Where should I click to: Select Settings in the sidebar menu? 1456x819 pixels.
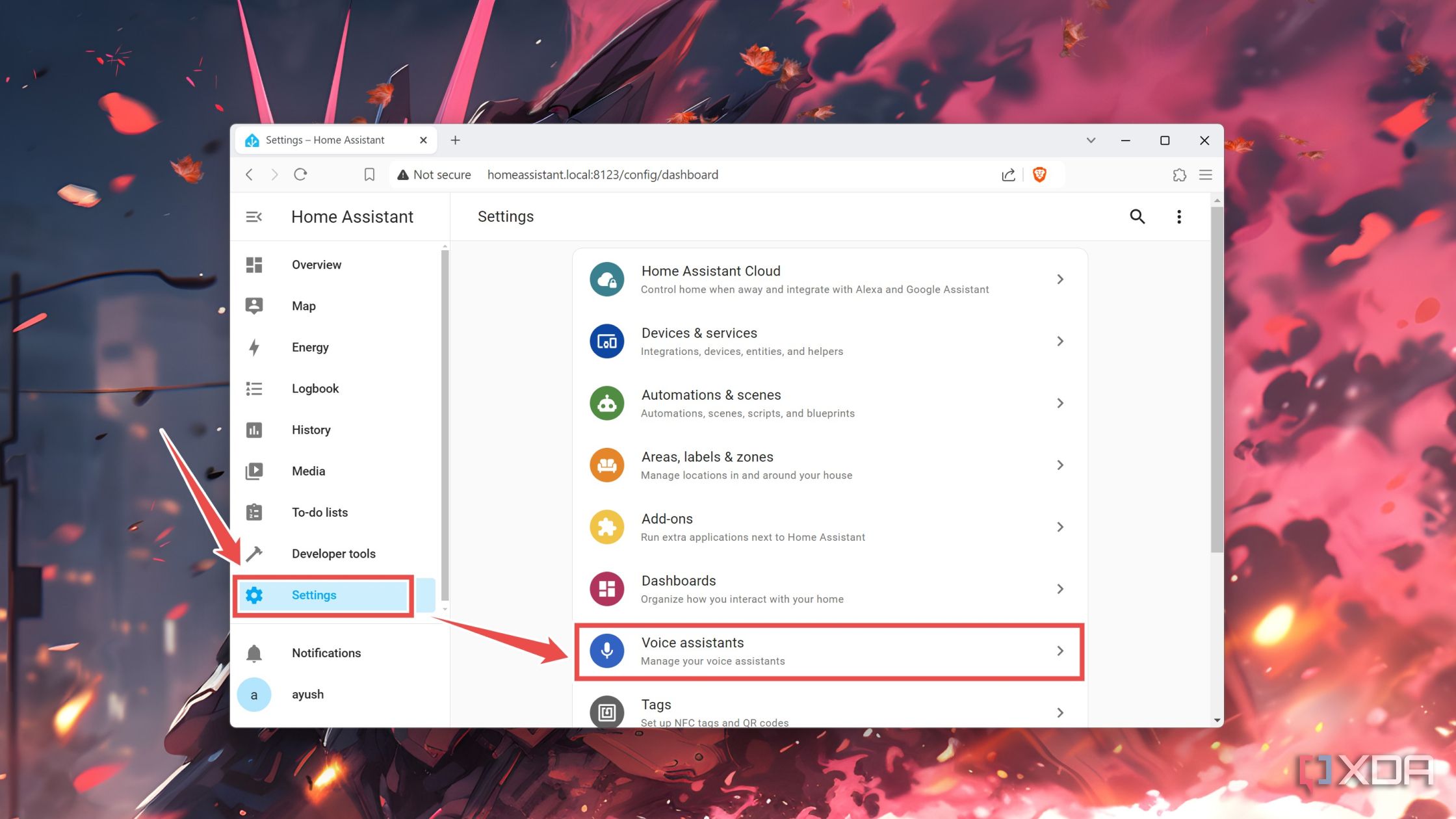coord(314,594)
